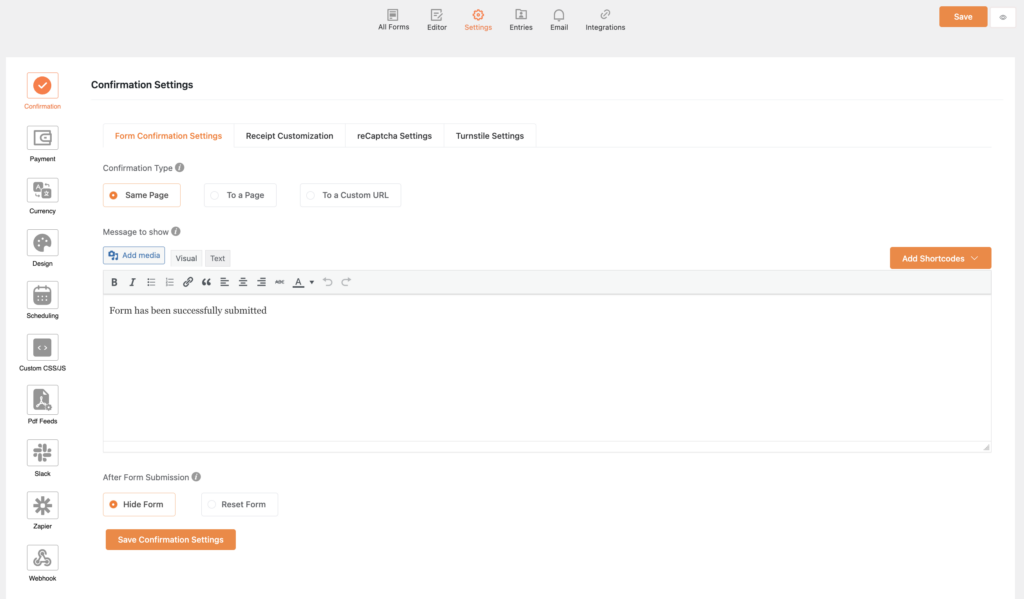Click the Bold formatting icon
Screen dimensions: 1024x599
tap(115, 282)
